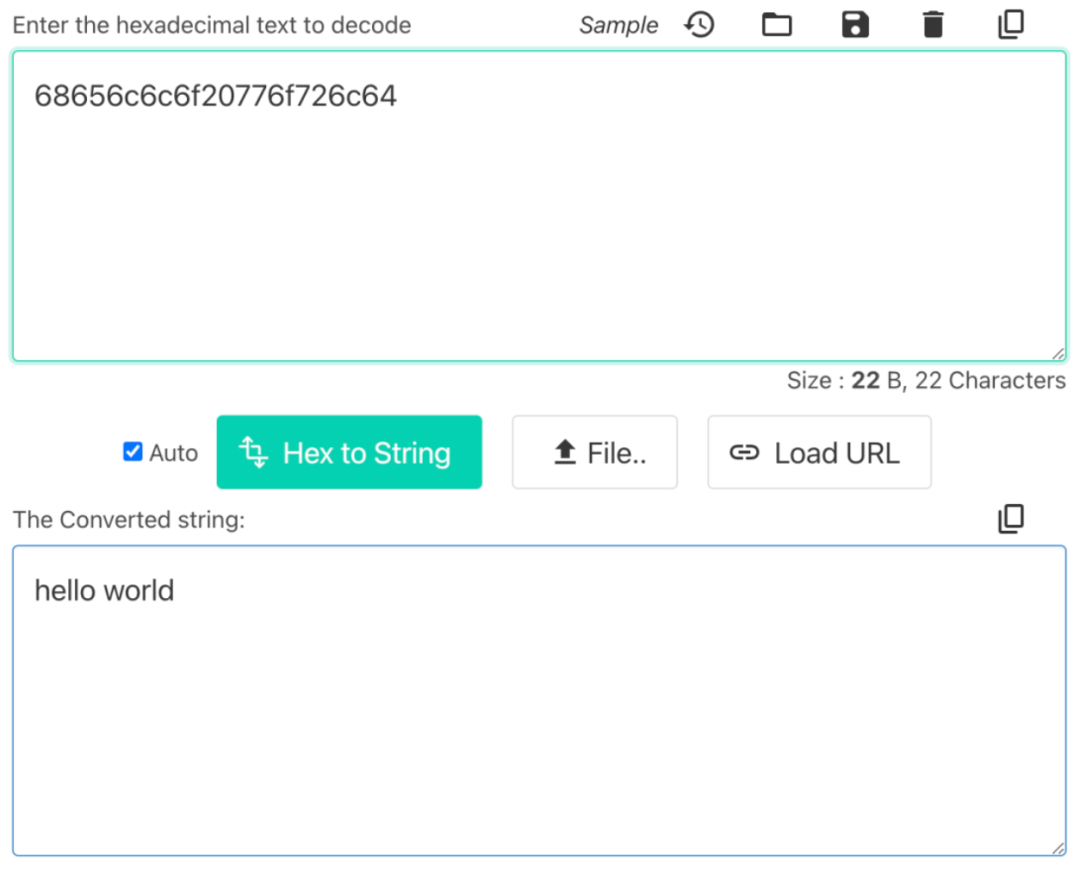
Task: Uncheck the Auto checkbox
Action: click(133, 452)
